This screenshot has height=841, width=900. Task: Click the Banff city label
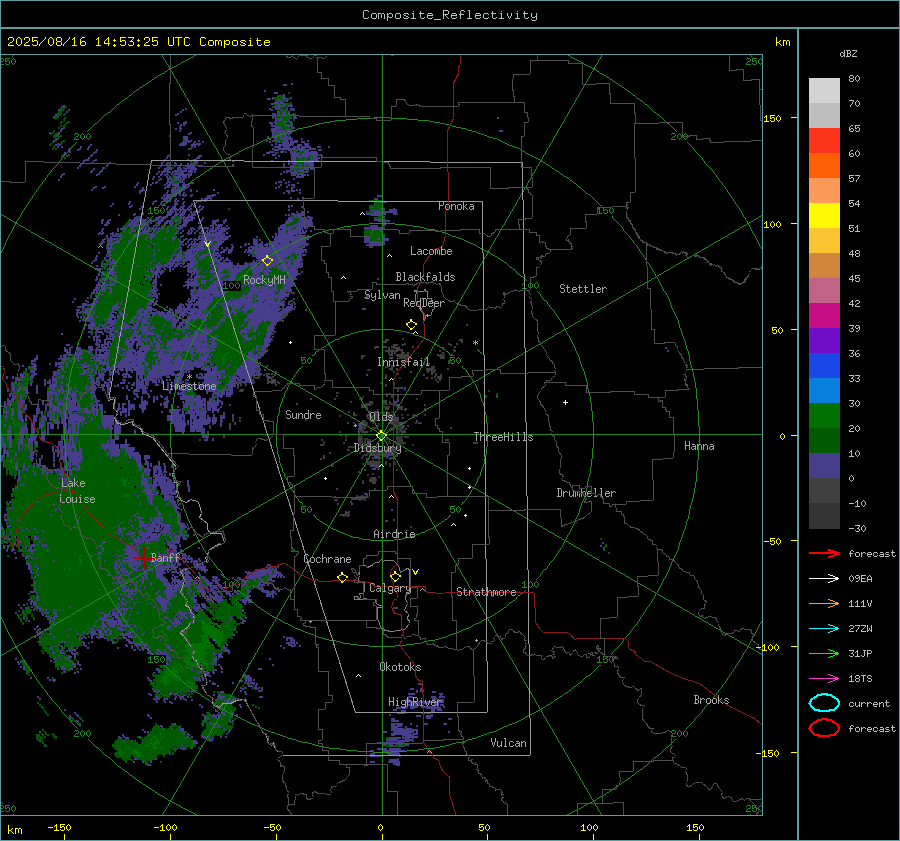click(x=165, y=557)
